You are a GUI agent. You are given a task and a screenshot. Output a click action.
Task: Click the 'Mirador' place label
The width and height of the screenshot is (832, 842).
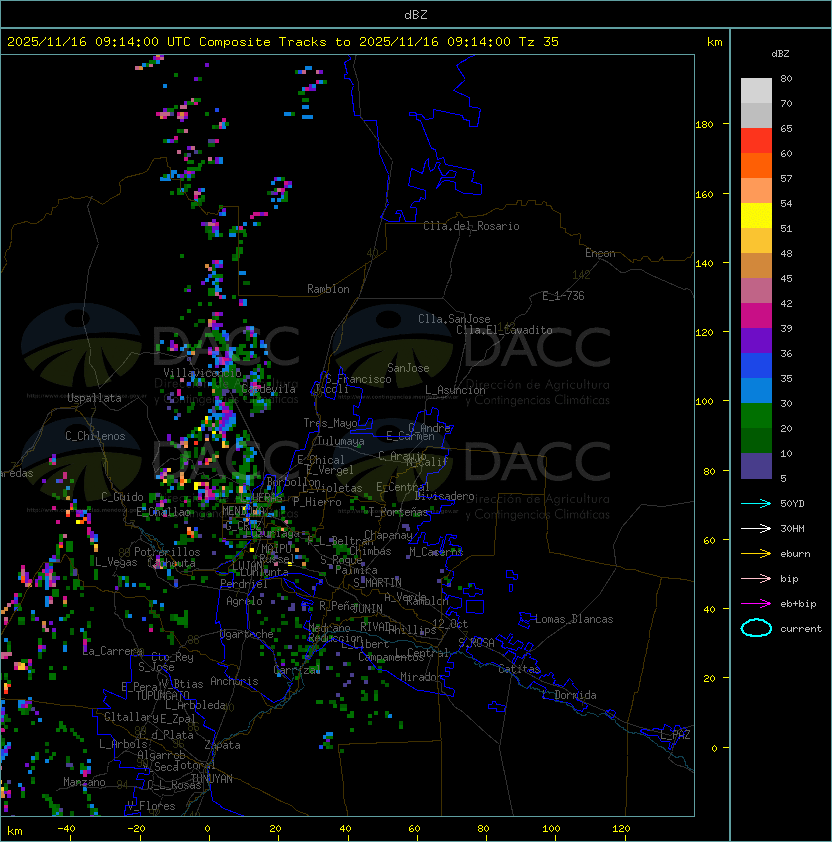pyautogui.click(x=421, y=678)
